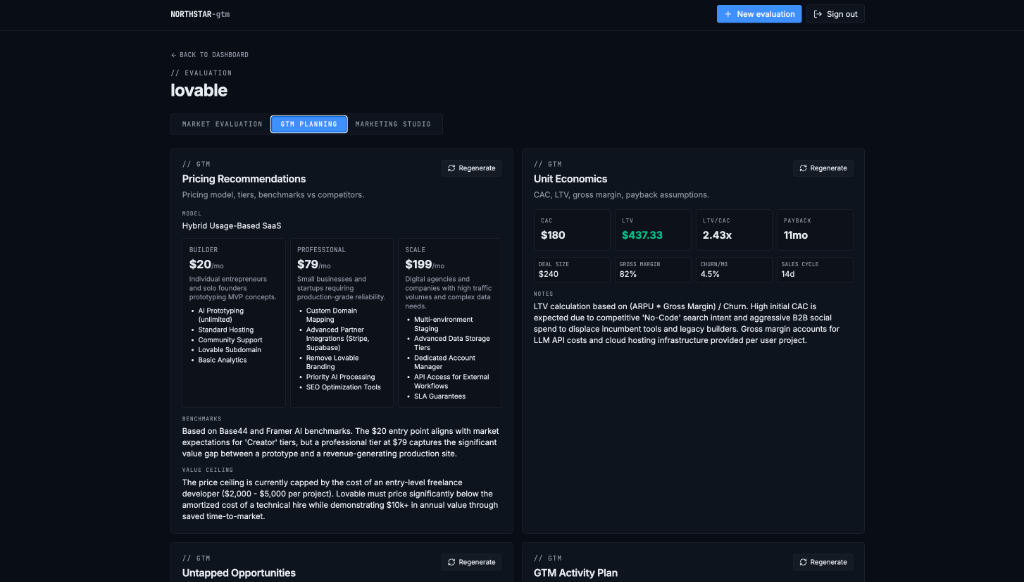The width and height of the screenshot is (1024, 582).
Task: Sign out of the account
Action: 835,14
